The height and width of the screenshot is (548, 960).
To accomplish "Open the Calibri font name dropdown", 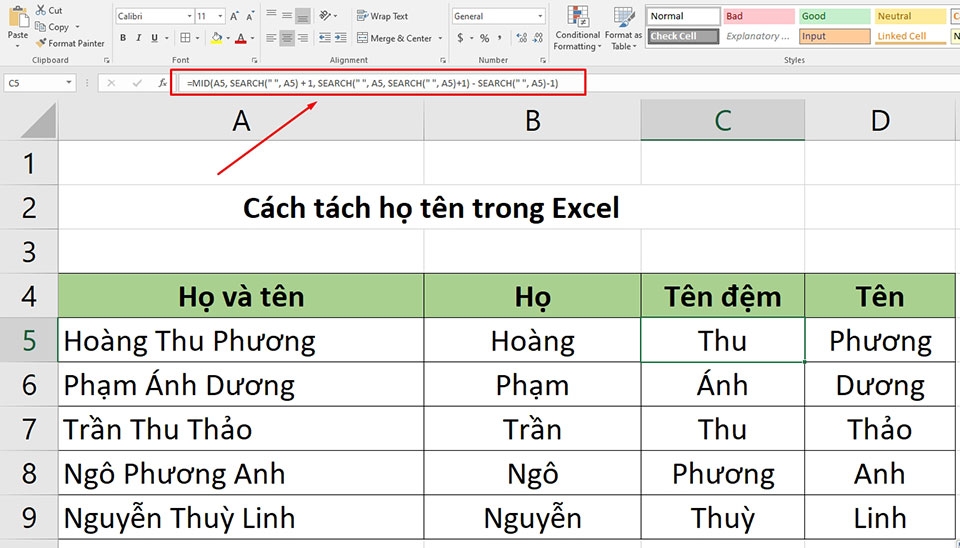I will [190, 17].
